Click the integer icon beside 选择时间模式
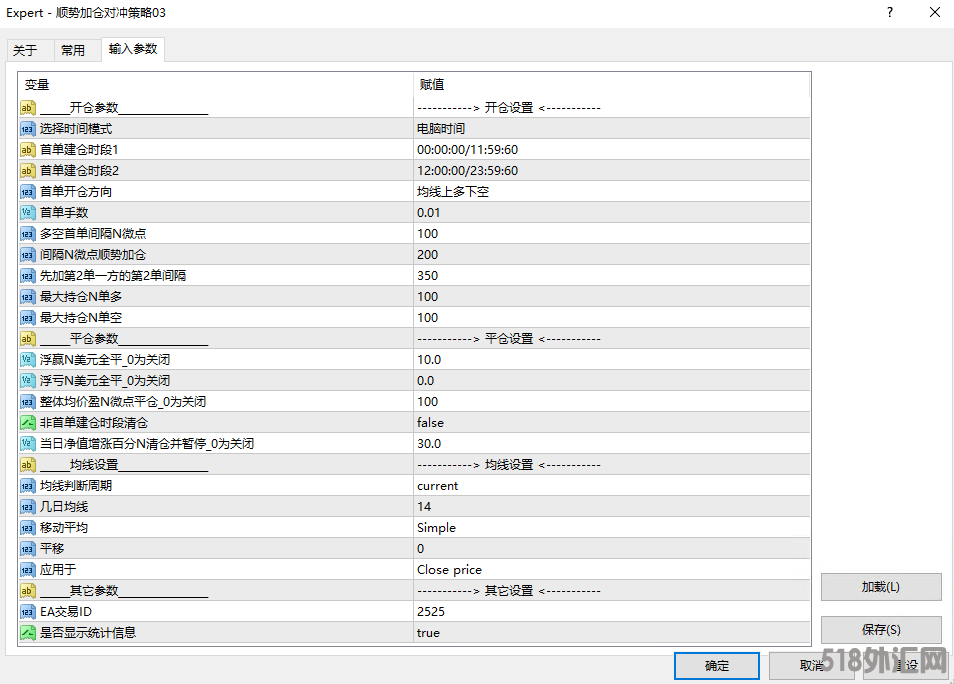The width and height of the screenshot is (954, 684). (x=28, y=129)
